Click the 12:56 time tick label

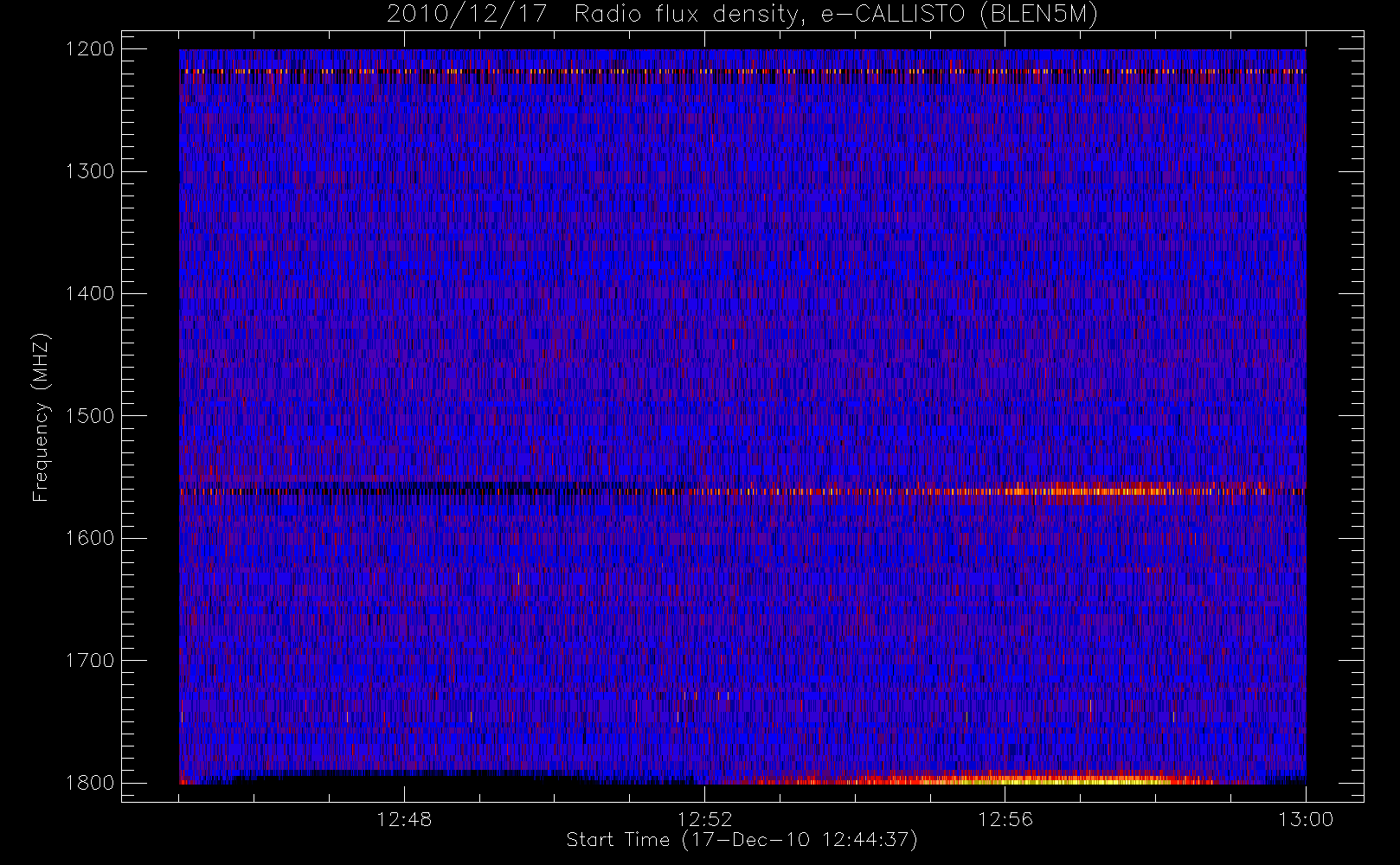[x=1005, y=818]
